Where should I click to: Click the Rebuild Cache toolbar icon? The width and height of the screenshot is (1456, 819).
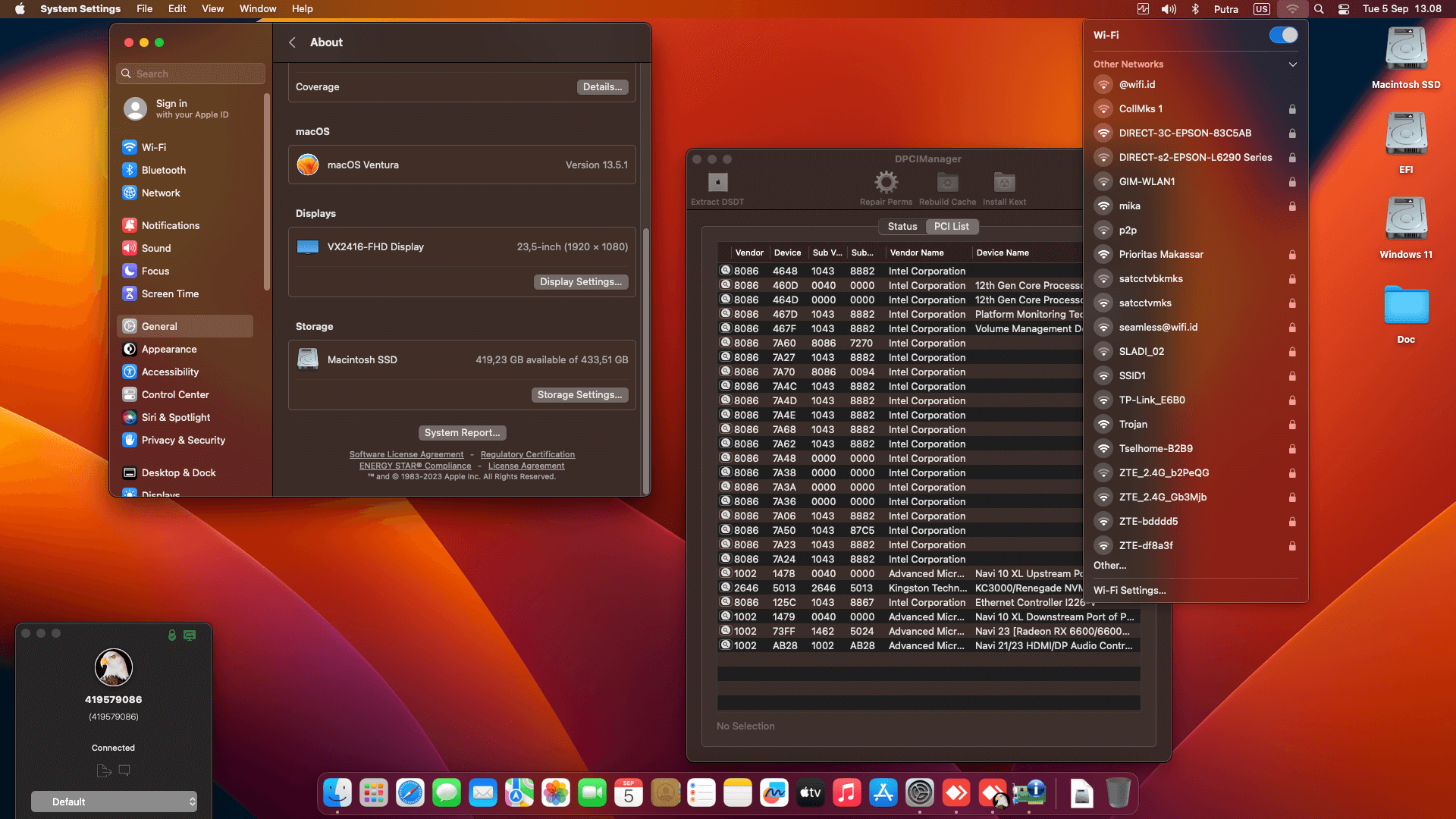point(947,183)
